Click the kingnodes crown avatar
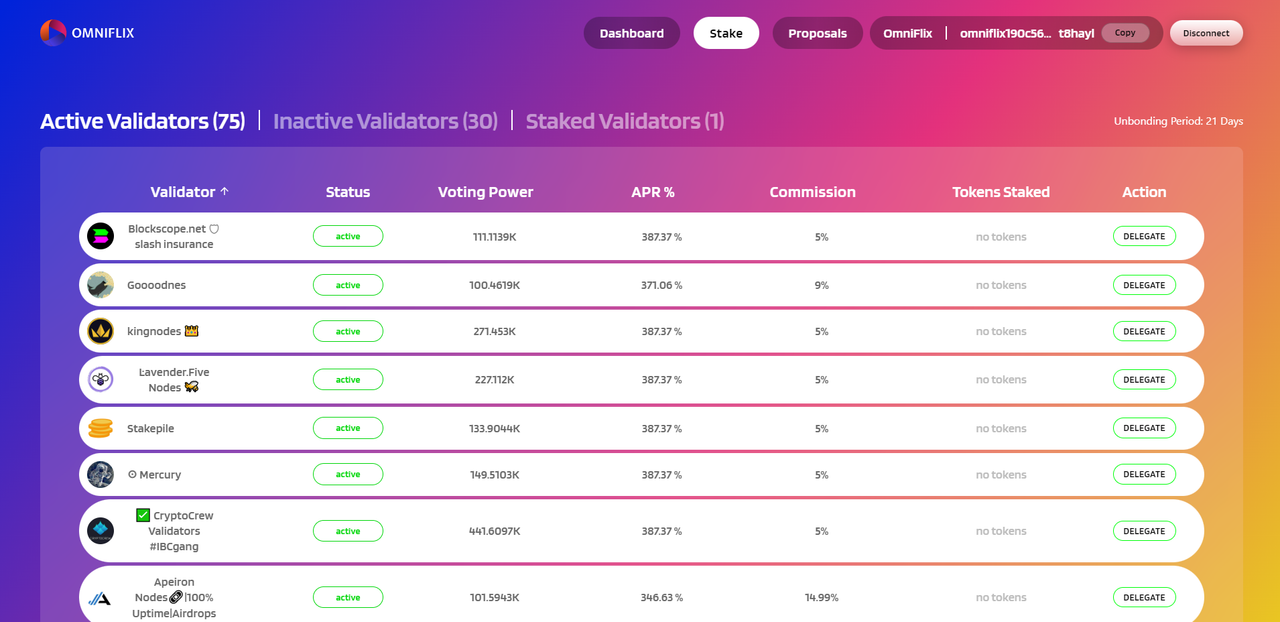The width and height of the screenshot is (1280, 622). pyautogui.click(x=100, y=331)
